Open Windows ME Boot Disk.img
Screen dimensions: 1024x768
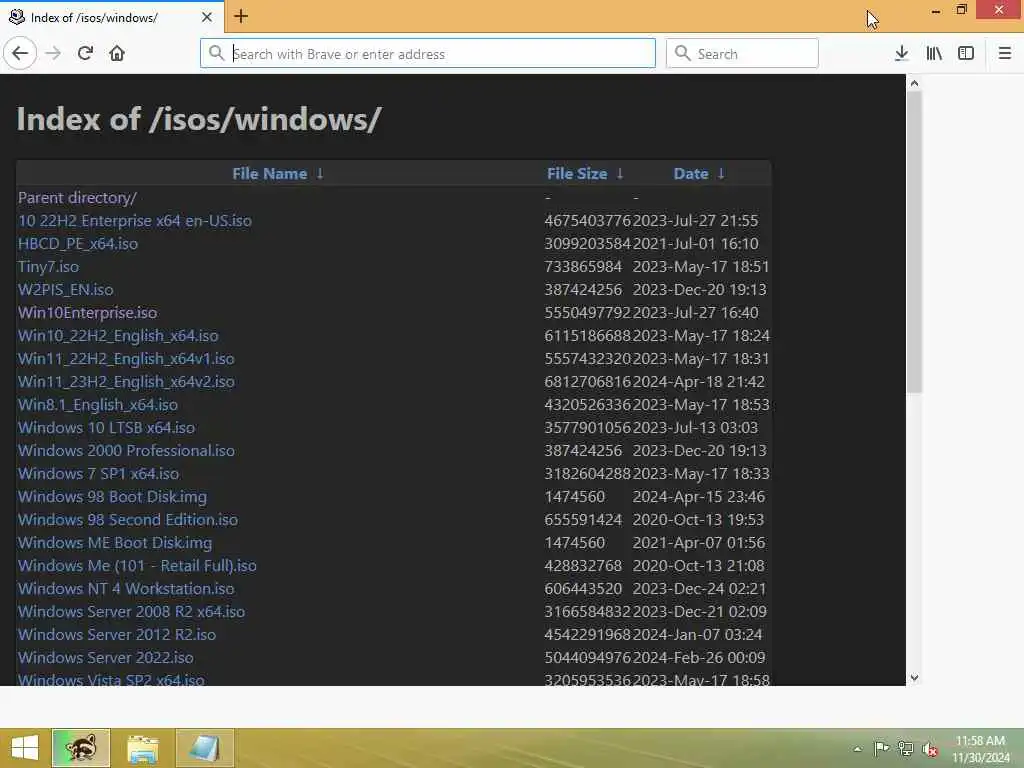coord(115,543)
